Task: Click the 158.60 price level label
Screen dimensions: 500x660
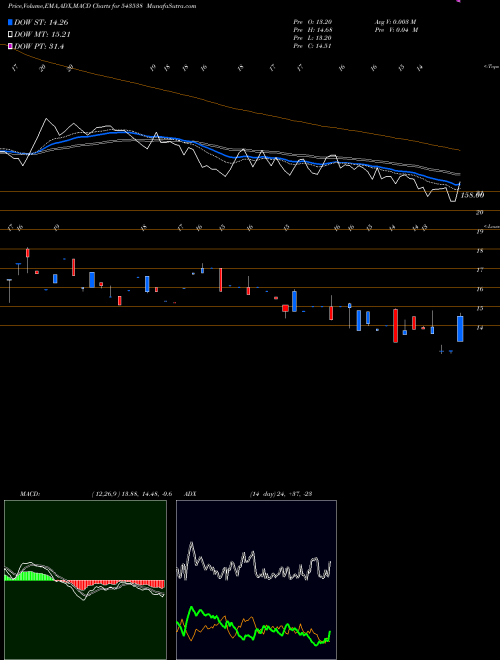Action: 472,195
